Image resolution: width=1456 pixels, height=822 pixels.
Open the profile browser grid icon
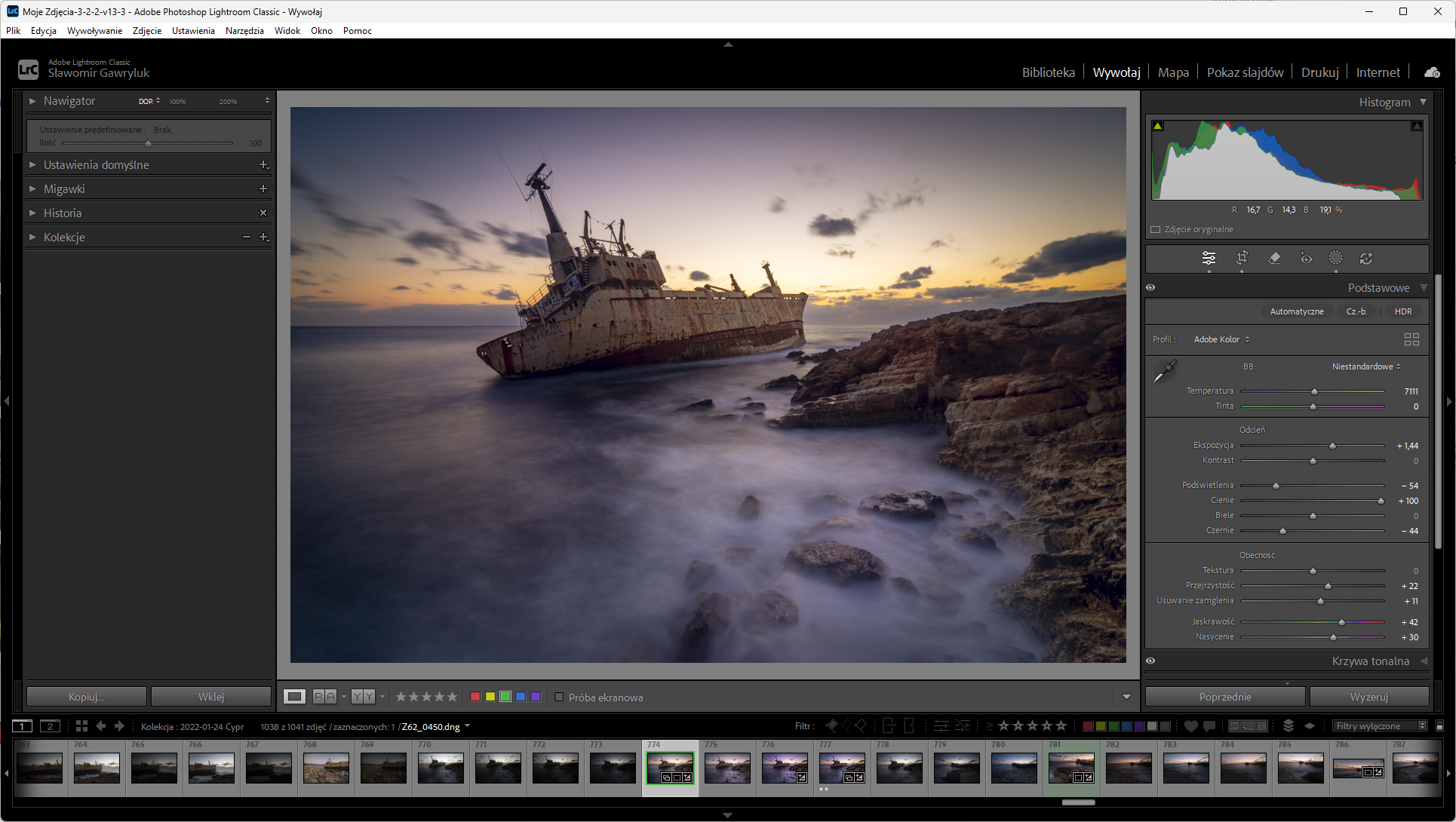[1411, 339]
